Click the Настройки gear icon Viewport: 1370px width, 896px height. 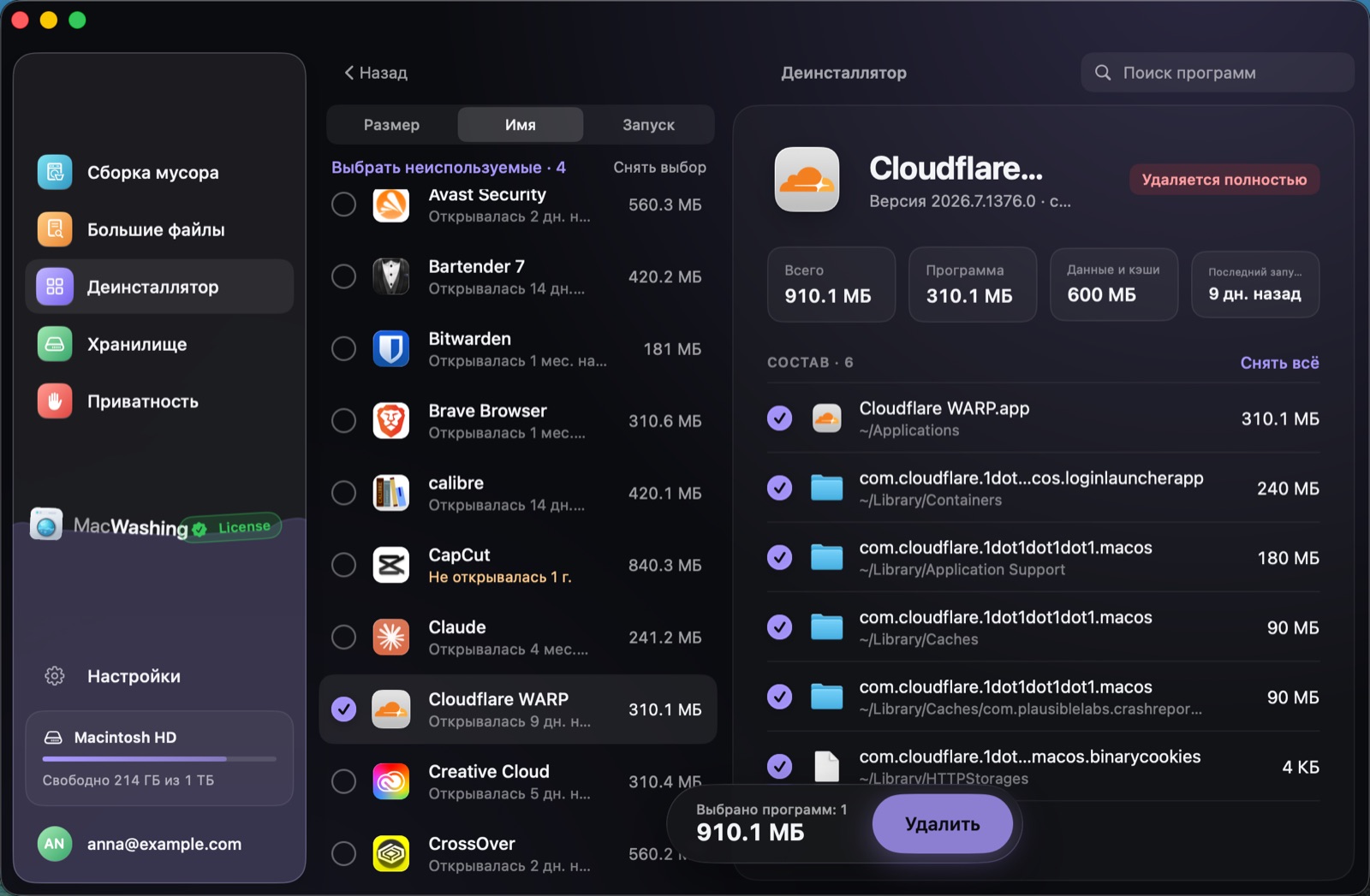point(55,676)
